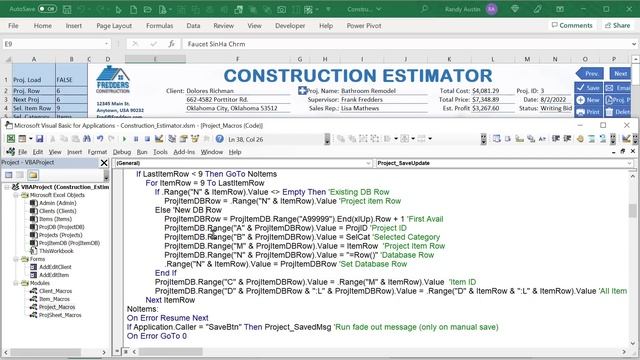Click the code window horizontal scrollbar thumb
Viewport: 640px width, 360px height.
pyautogui.click(x=171, y=351)
